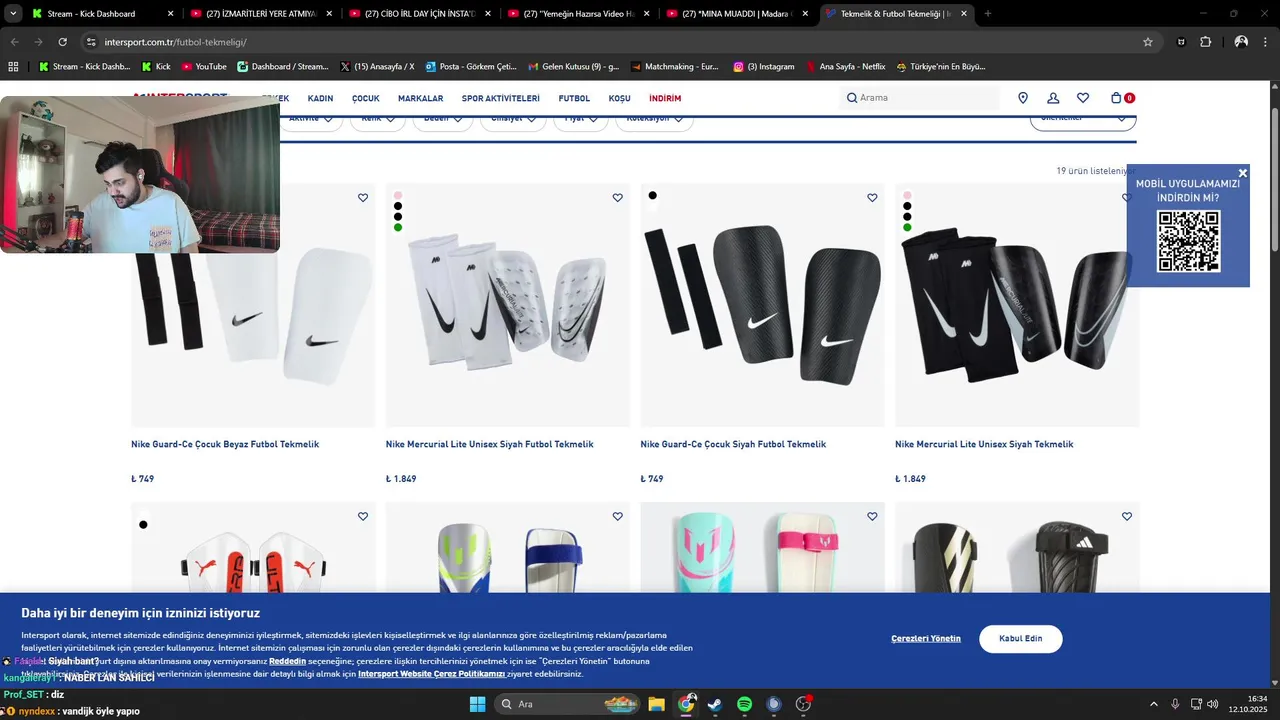The width and height of the screenshot is (1280, 720).
Task: Select black swatch on Nike Guard-Ce Siyah card
Action: (x=653, y=196)
